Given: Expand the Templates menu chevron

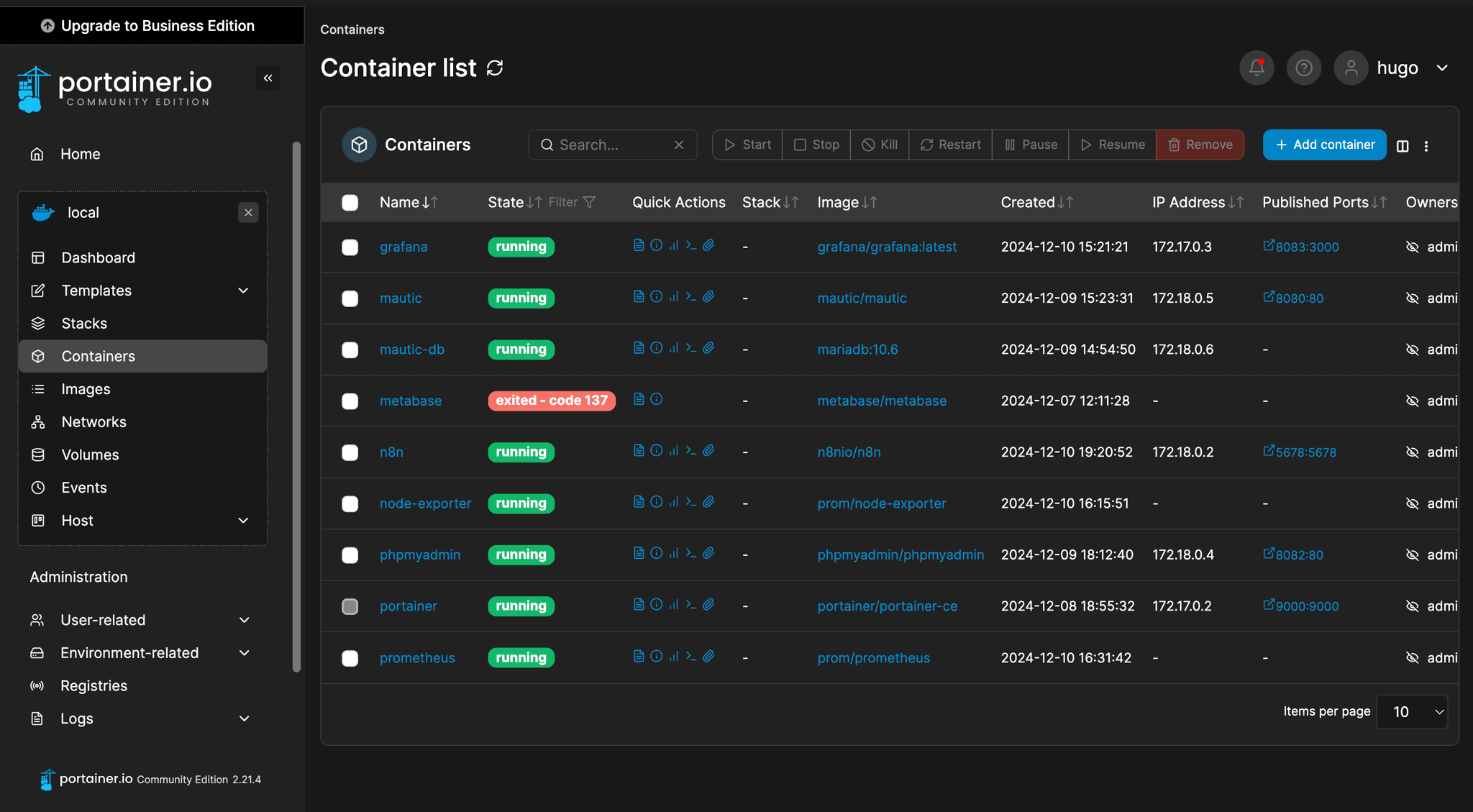Looking at the screenshot, I should 243,291.
